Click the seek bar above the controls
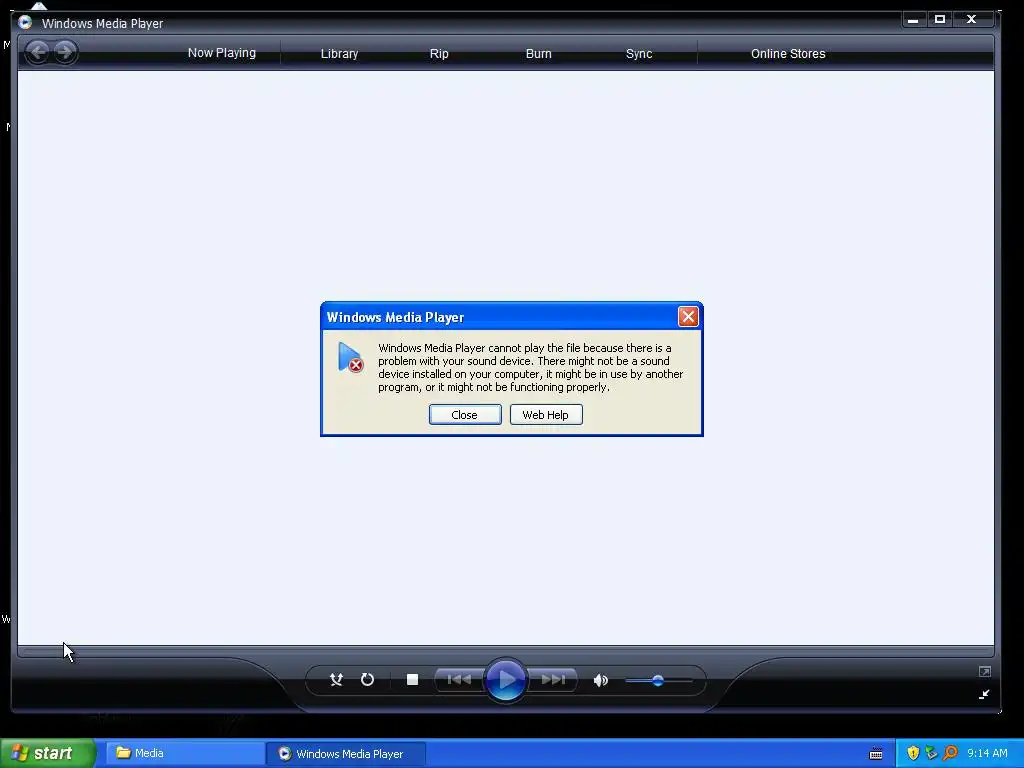Viewport: 1024px width, 768px height. [x=505, y=651]
